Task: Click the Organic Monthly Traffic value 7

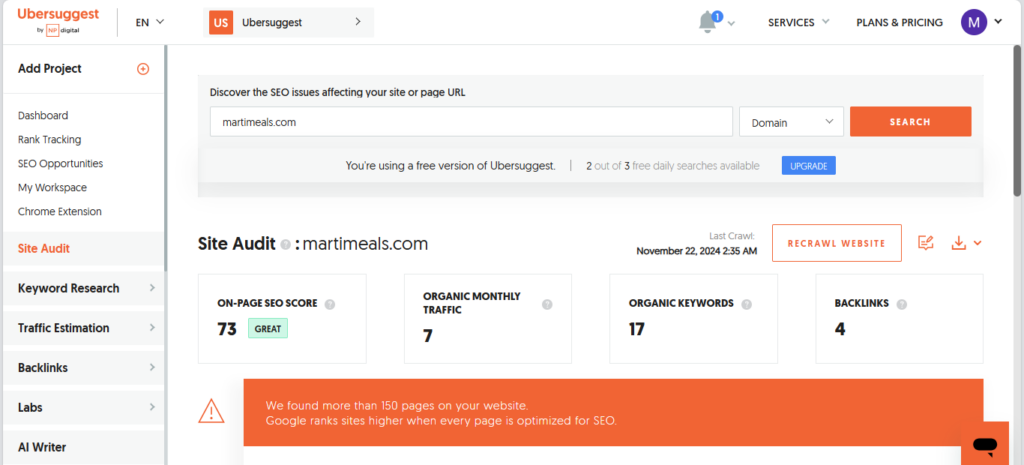Action: (428, 336)
